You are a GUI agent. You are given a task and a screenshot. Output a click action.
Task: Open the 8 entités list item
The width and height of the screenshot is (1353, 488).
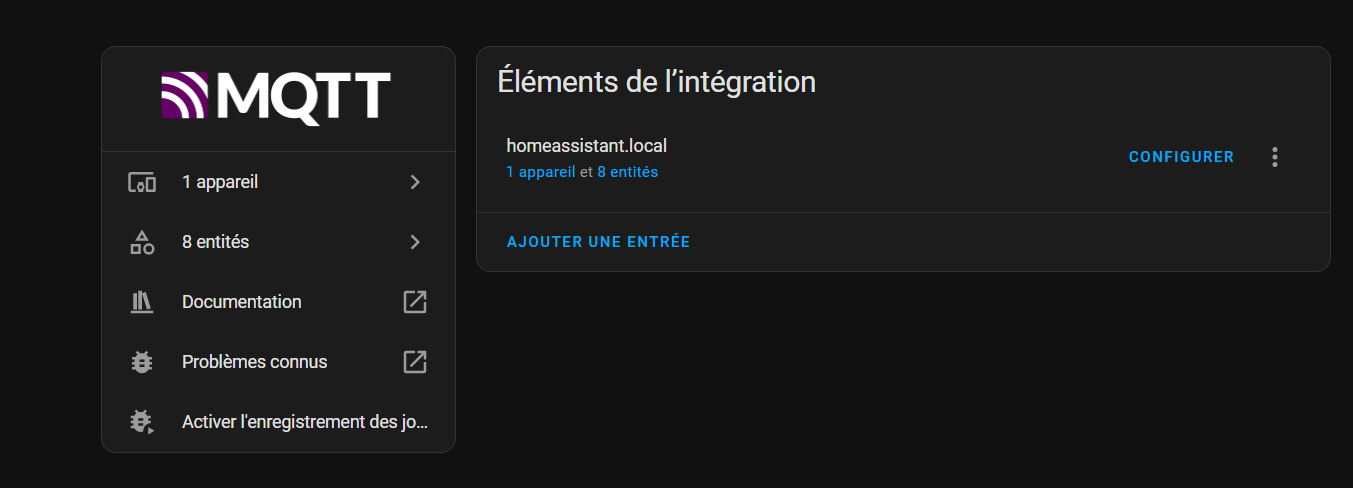pyautogui.click(x=278, y=242)
